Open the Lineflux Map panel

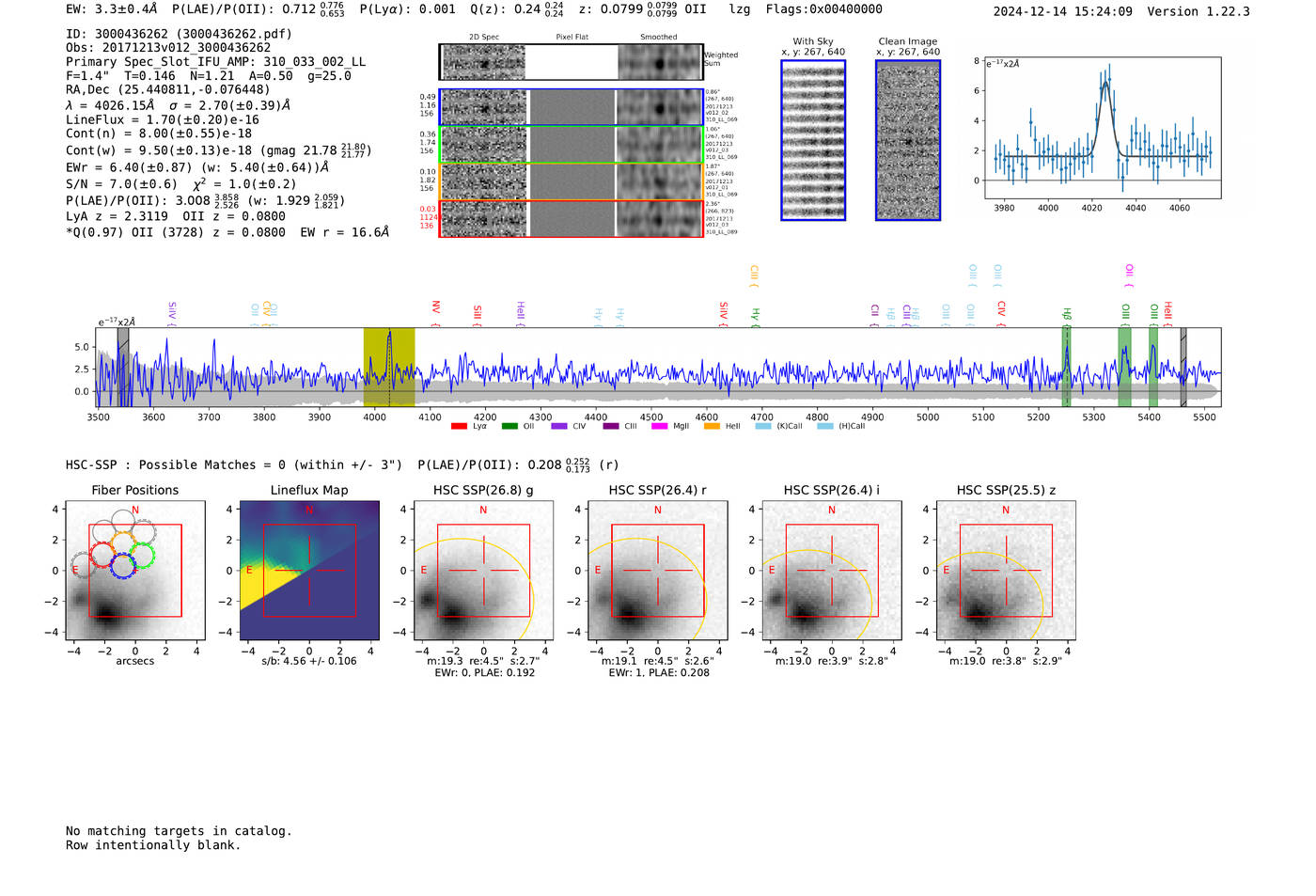tap(309, 571)
